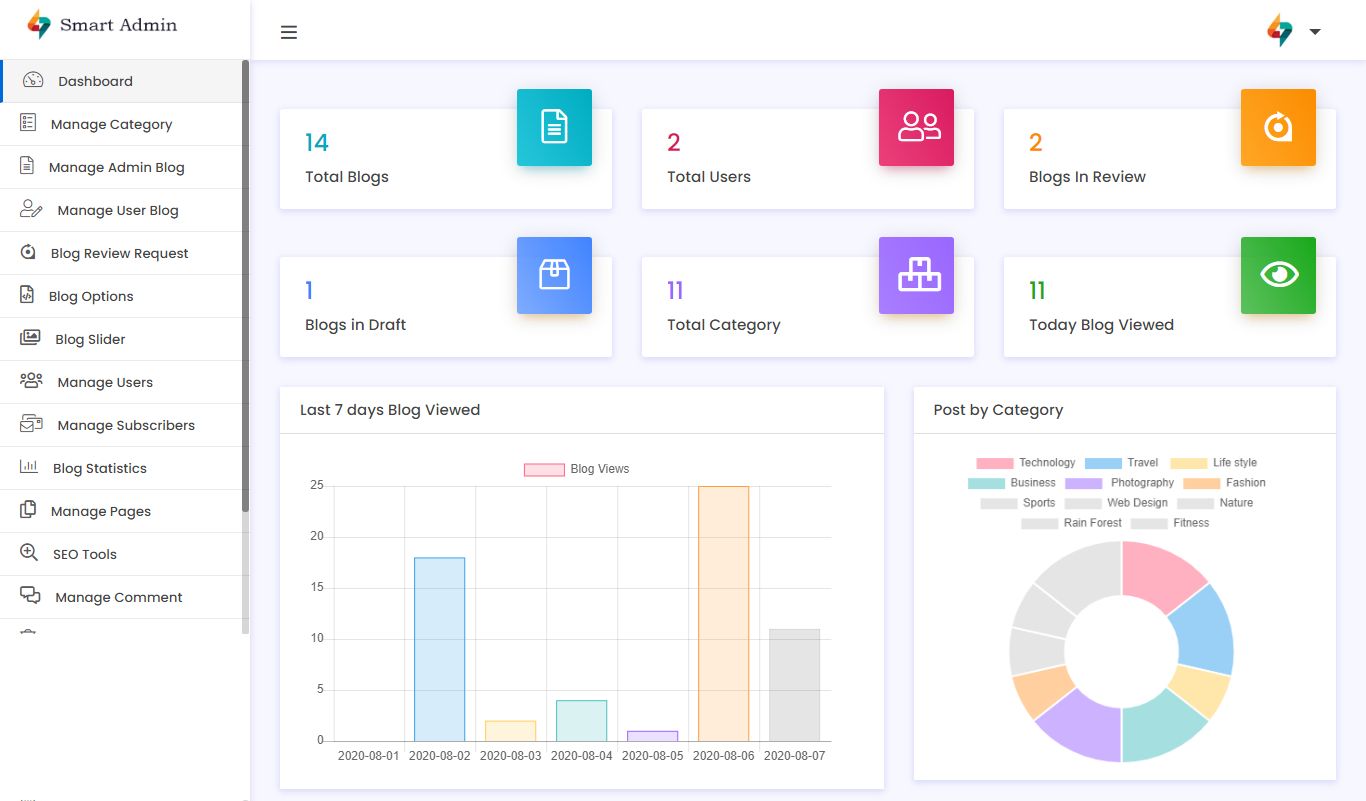Open the SEO Tools link
Screen dimensions: 1366x801
coord(84,554)
